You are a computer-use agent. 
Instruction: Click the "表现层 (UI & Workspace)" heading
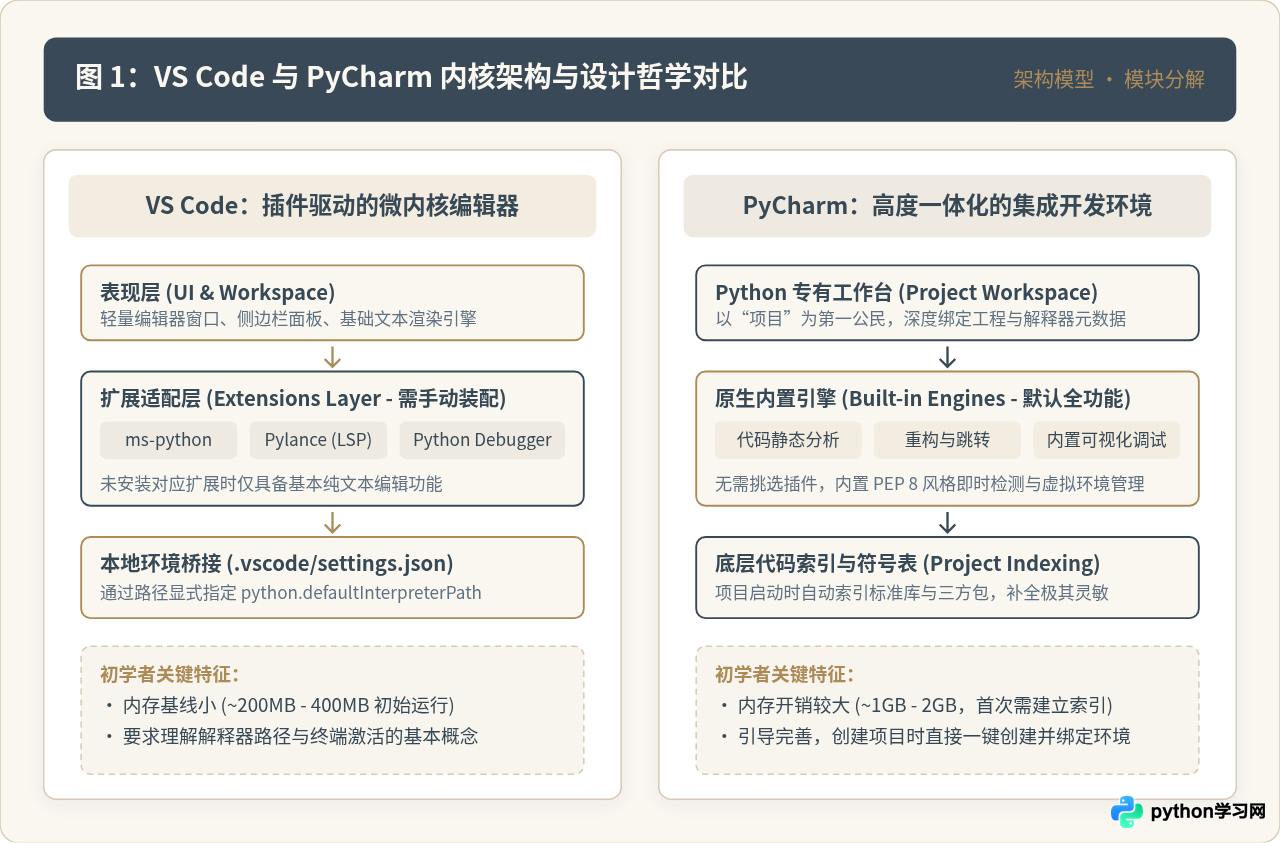click(218, 293)
